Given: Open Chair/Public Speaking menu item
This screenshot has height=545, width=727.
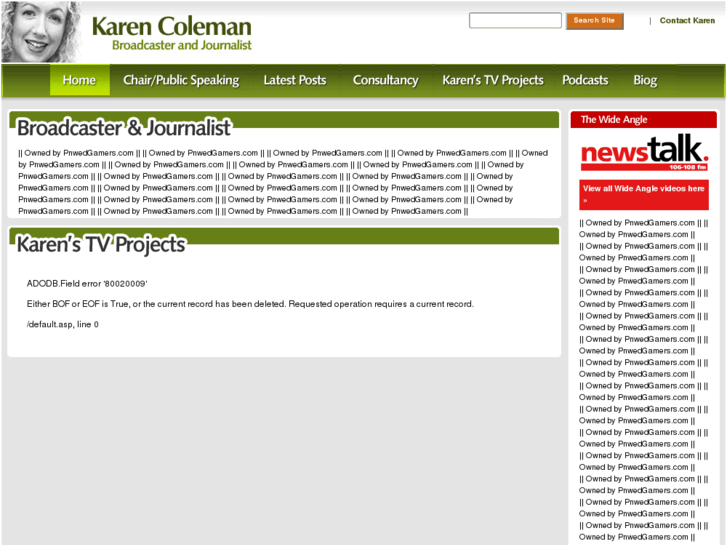Looking at the screenshot, I should tap(181, 80).
